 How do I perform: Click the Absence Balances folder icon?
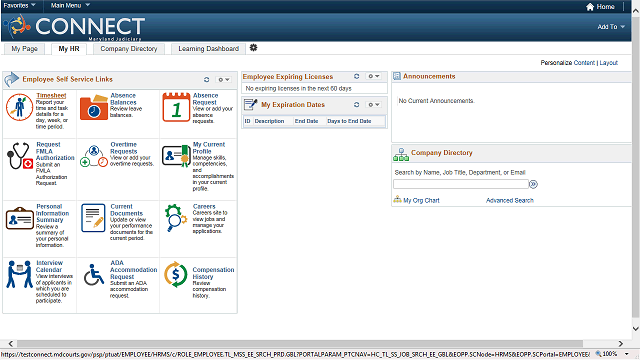pyautogui.click(x=94, y=108)
